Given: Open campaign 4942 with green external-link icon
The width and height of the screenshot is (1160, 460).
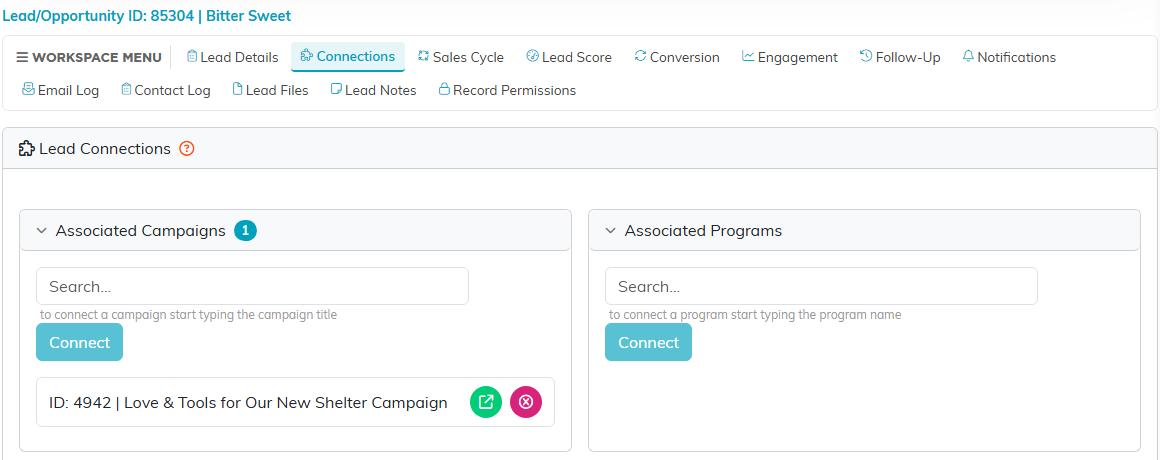Looking at the screenshot, I should 486,402.
